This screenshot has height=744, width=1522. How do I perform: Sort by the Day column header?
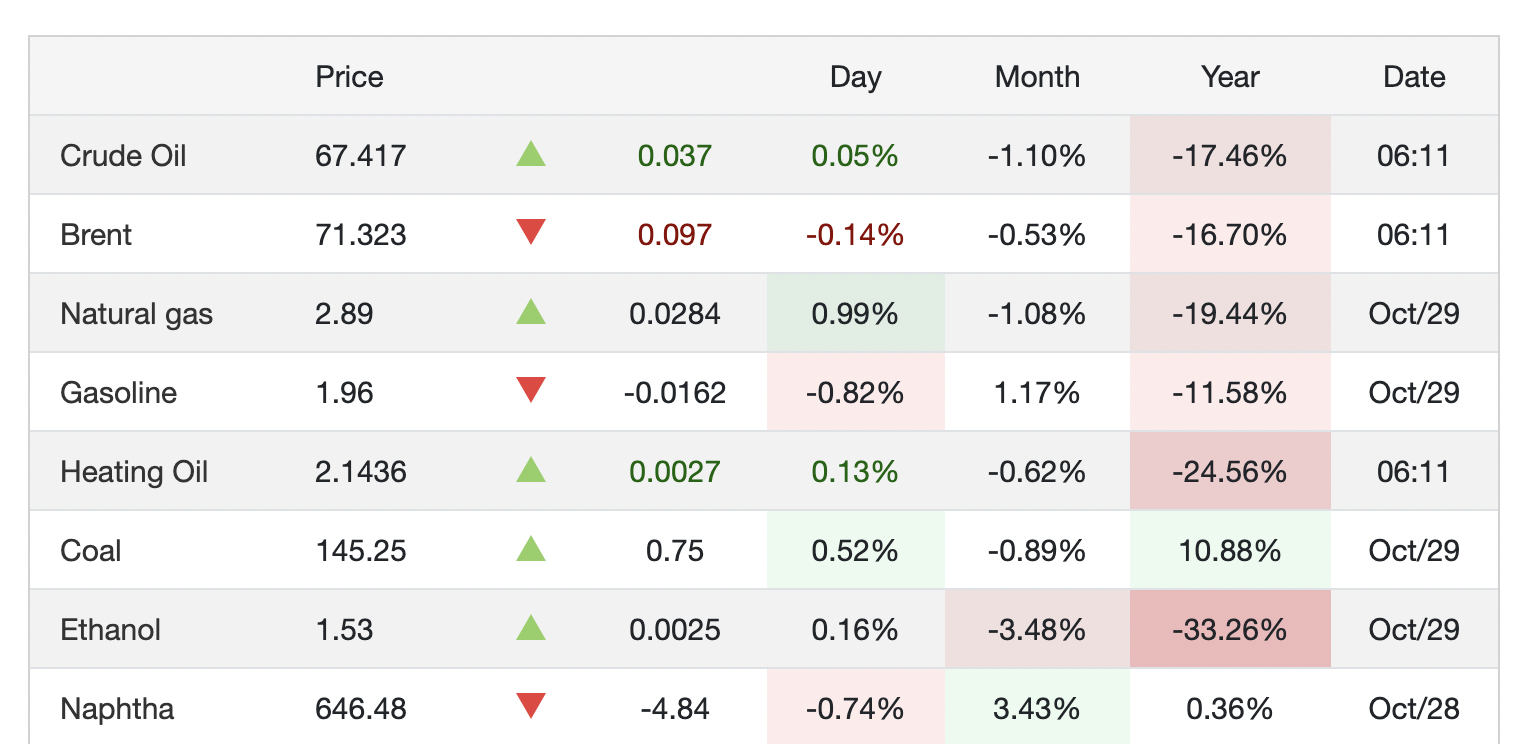click(x=856, y=77)
